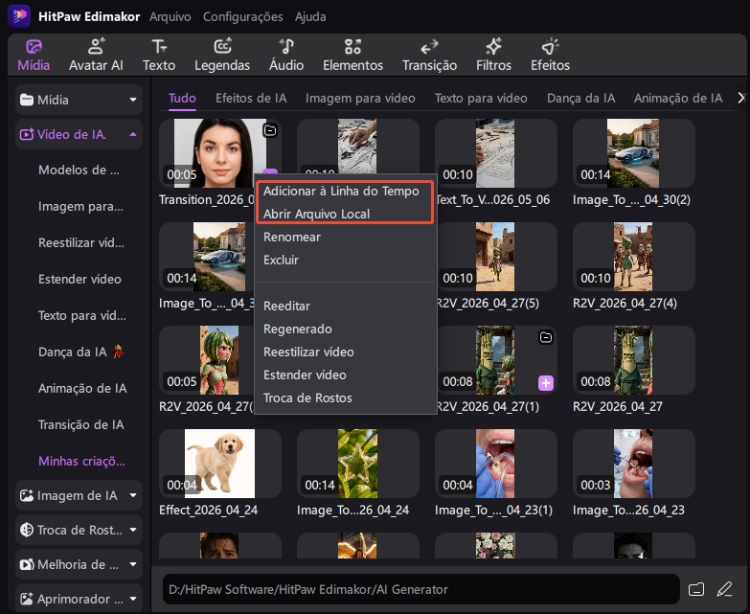Open the Arquivo menu
This screenshot has width=750, height=614.
pyautogui.click(x=170, y=17)
